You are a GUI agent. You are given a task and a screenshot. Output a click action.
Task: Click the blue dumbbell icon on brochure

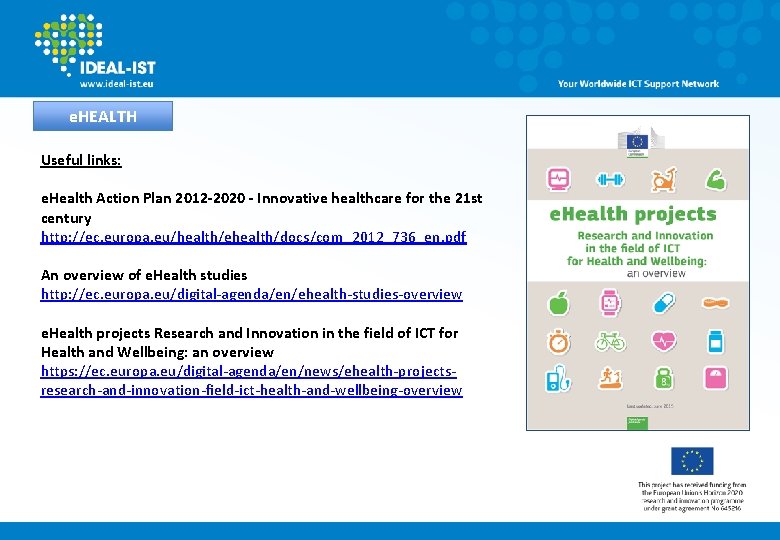pos(610,180)
